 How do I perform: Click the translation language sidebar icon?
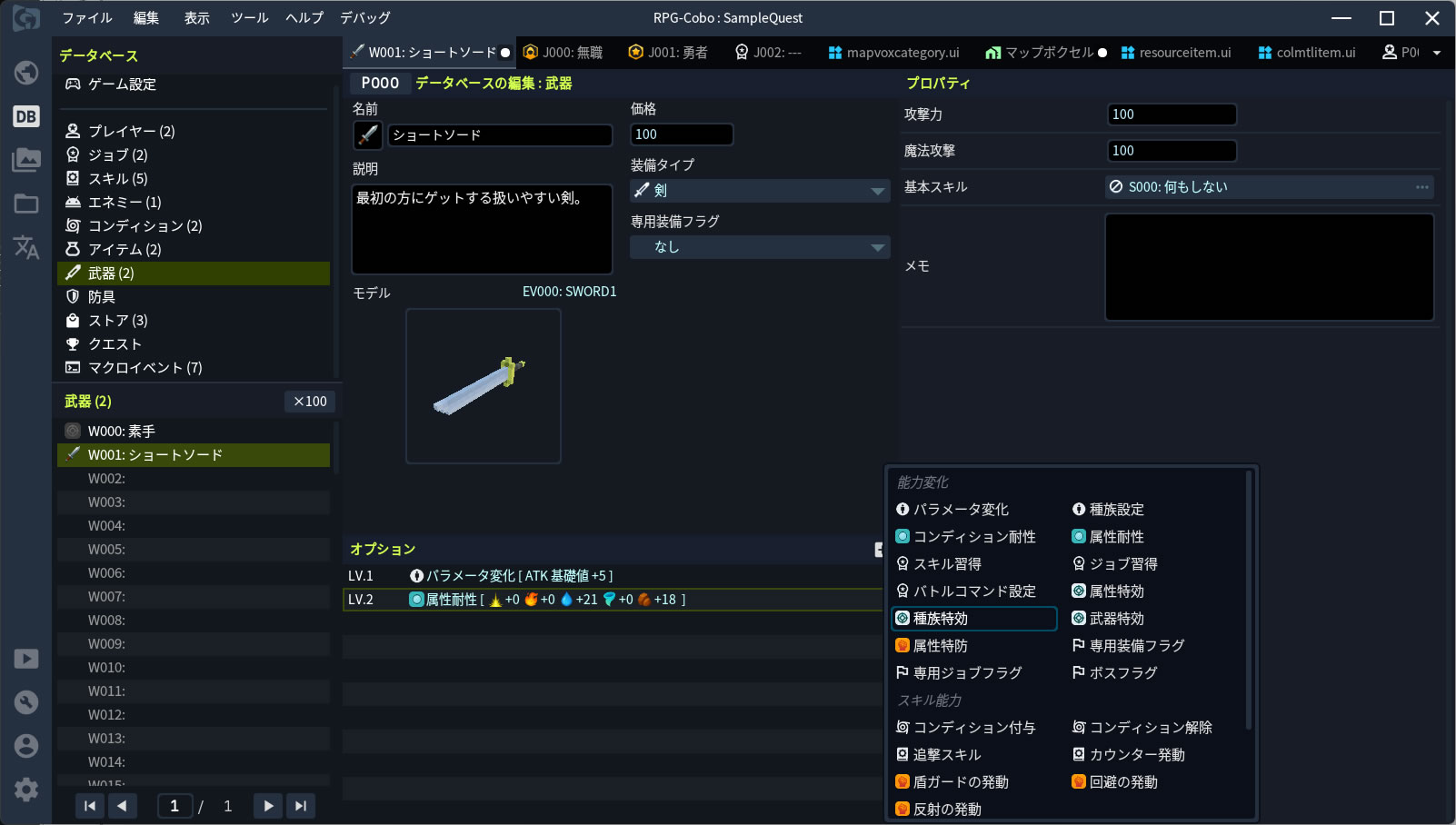tap(26, 247)
